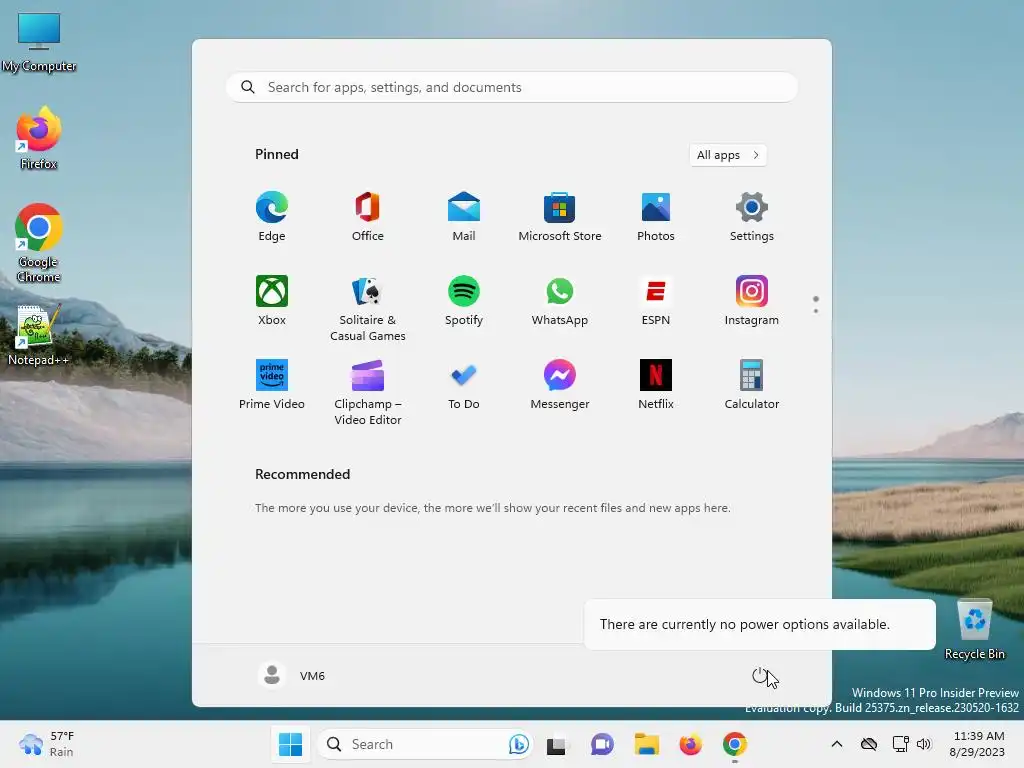The image size is (1024, 768).
Task: Open Messenger
Action: coord(560,385)
